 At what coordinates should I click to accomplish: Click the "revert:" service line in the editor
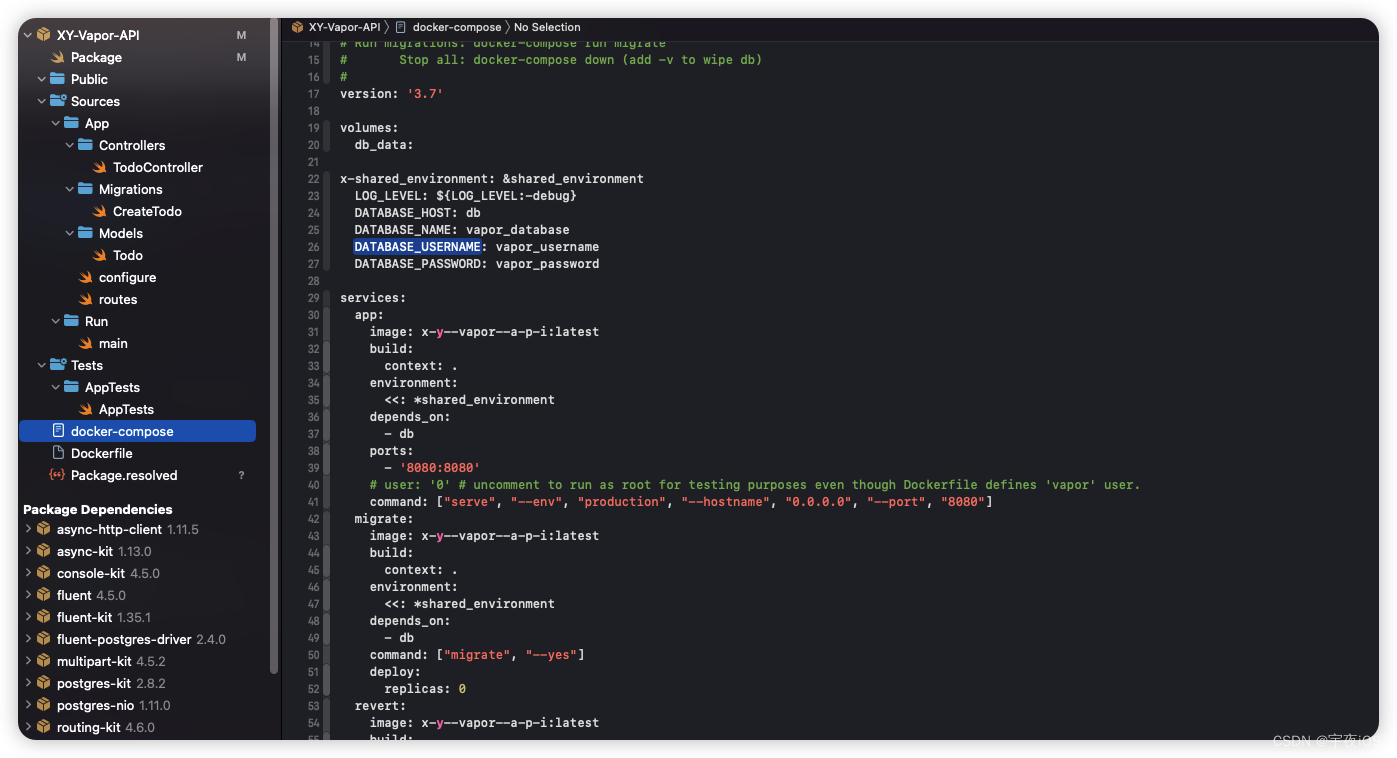[380, 706]
